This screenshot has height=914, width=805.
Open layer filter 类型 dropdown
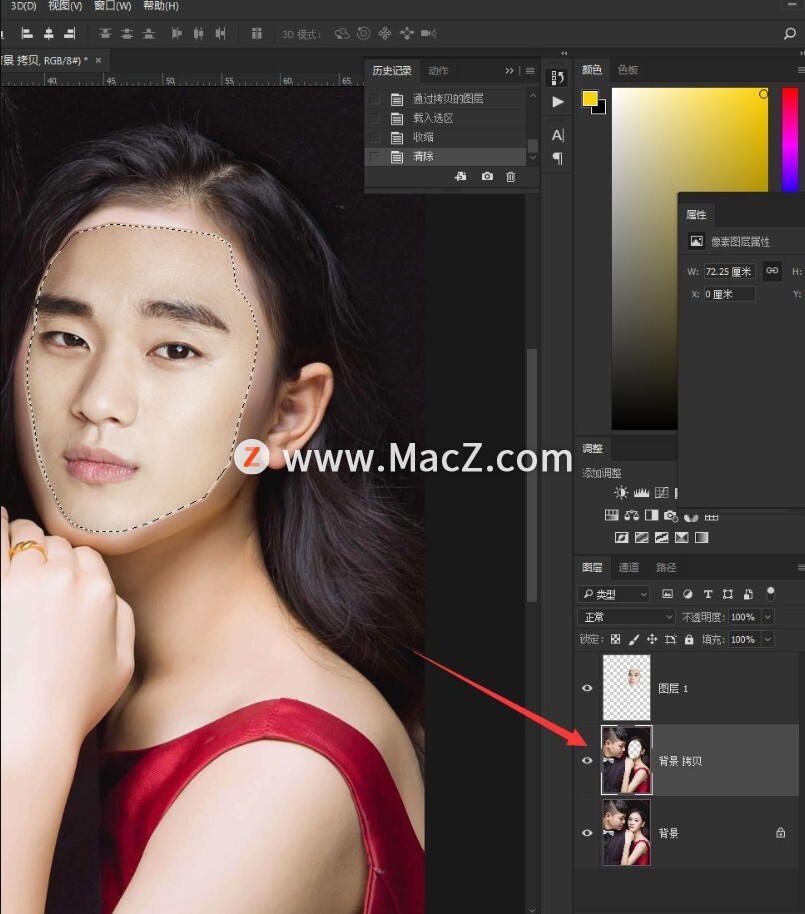pos(614,594)
